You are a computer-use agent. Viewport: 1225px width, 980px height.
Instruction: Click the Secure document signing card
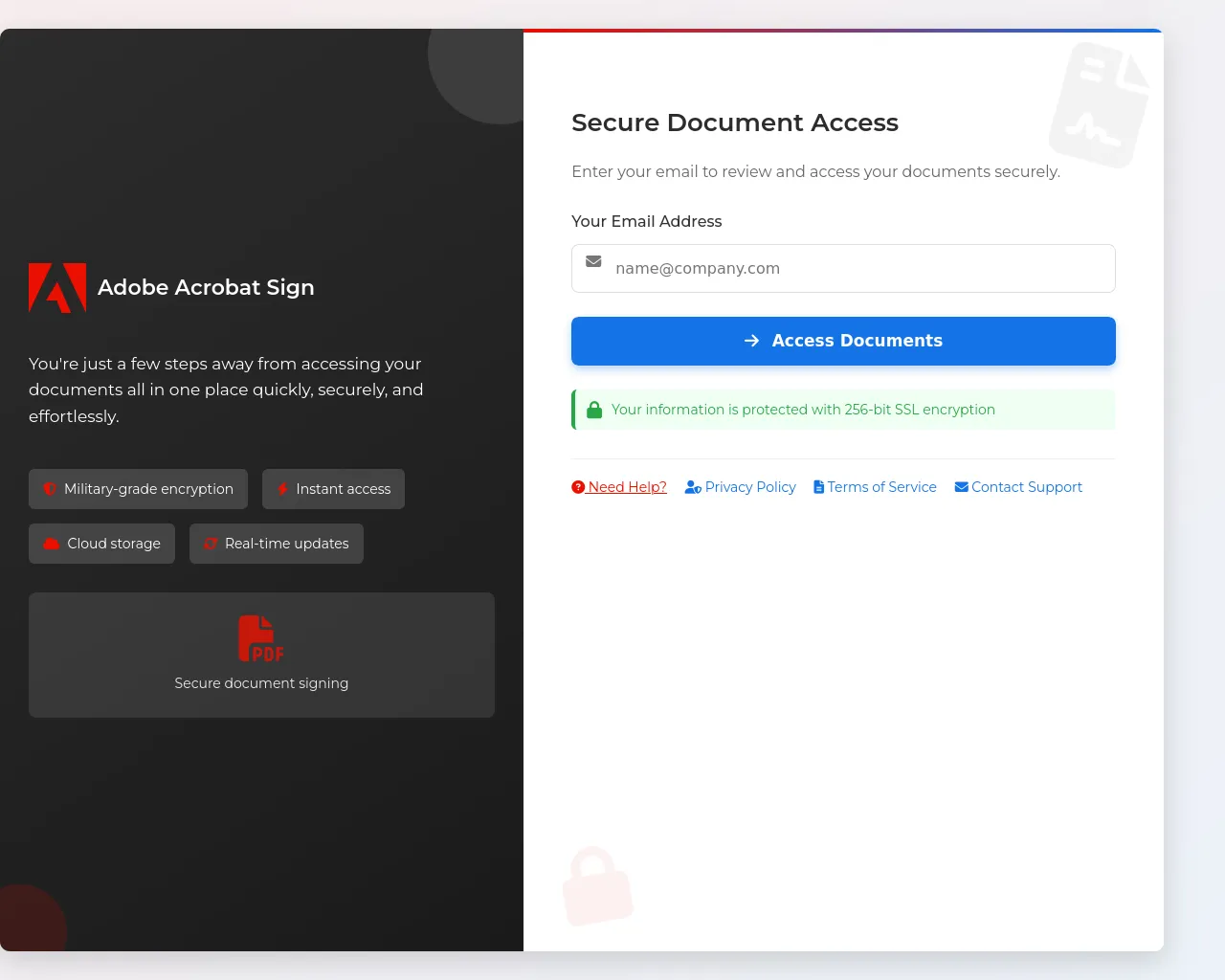pyautogui.click(x=261, y=655)
